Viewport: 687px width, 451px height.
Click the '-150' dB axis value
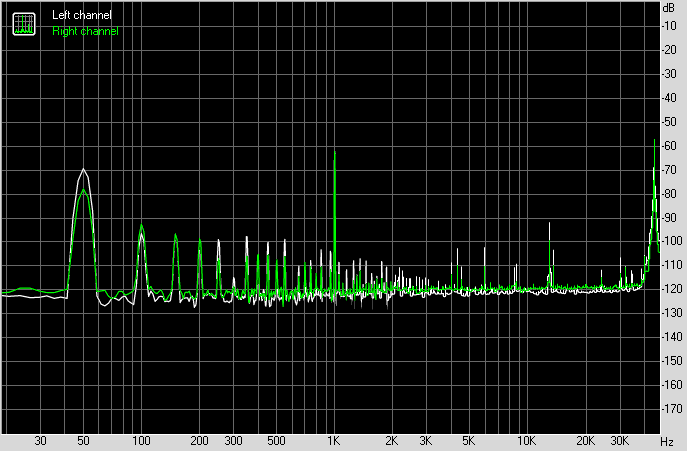(x=672, y=361)
